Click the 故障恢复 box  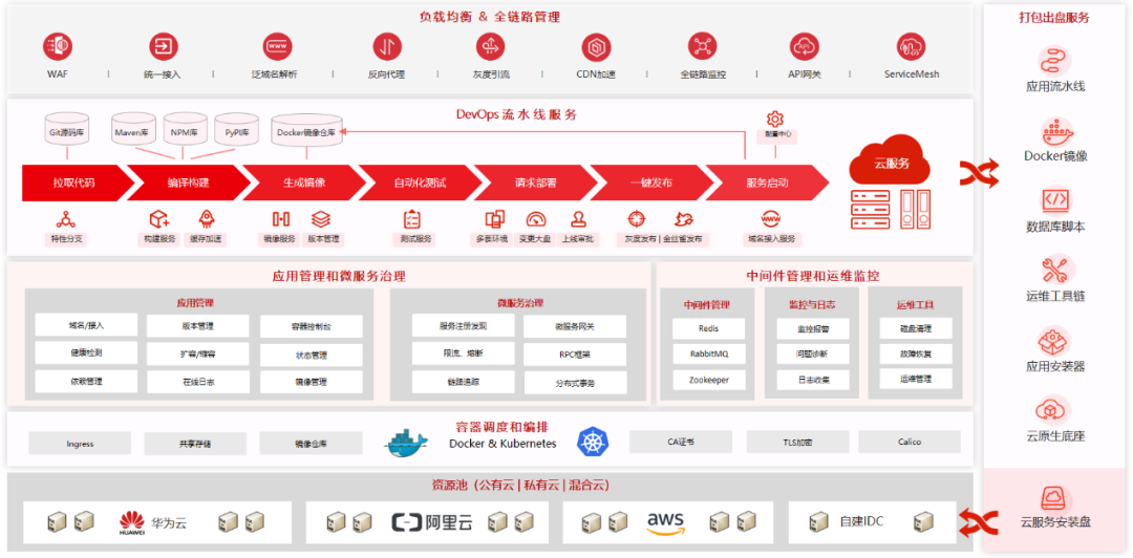click(916, 354)
